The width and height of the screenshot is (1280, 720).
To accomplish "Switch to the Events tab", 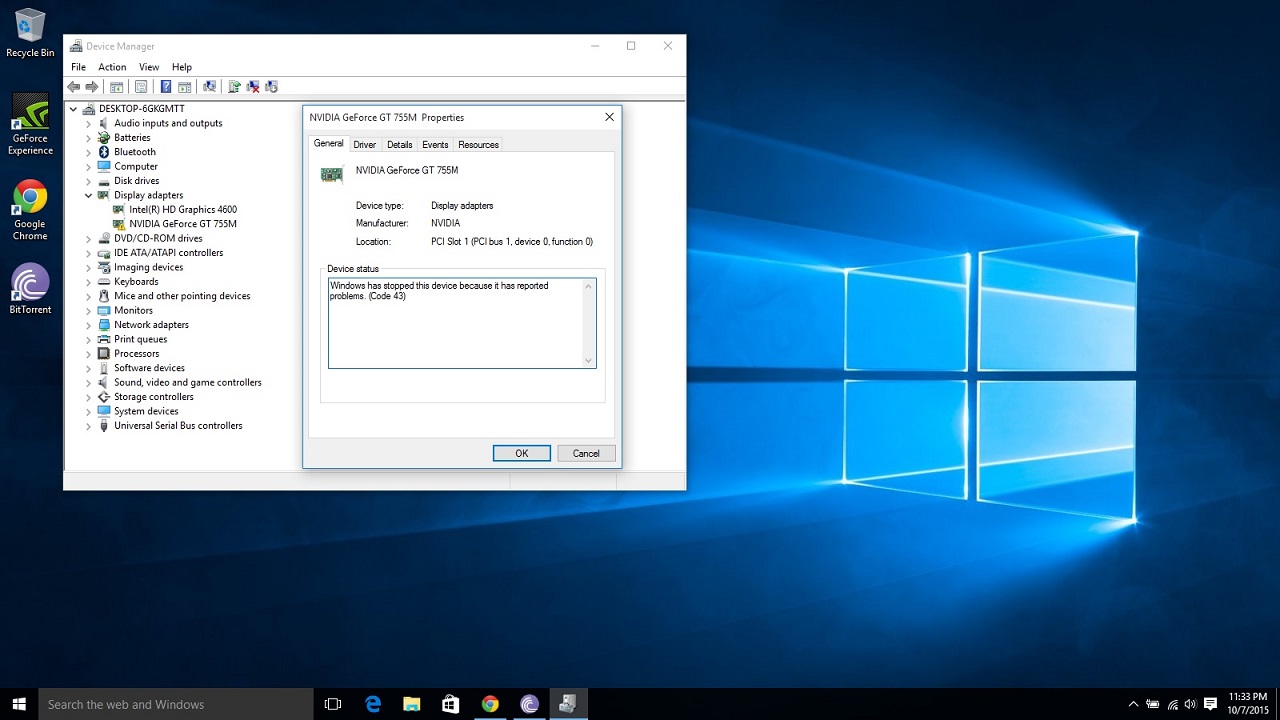I will 435,145.
